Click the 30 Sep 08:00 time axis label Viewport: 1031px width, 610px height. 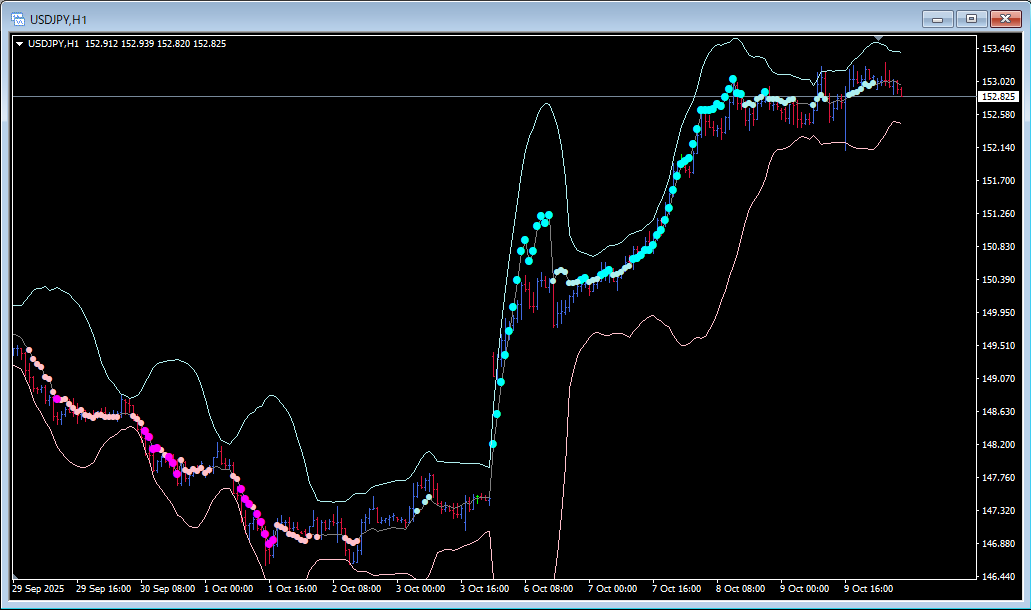tap(168, 589)
